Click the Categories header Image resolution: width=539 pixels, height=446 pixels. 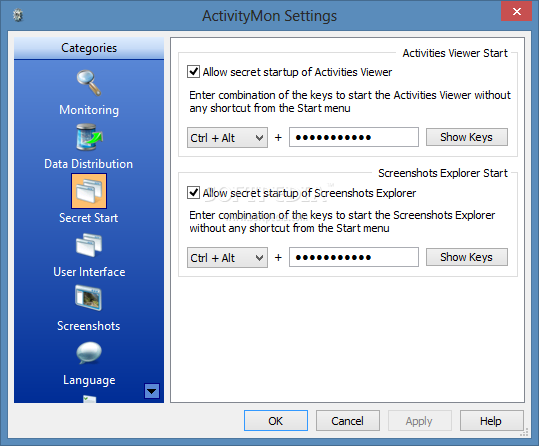tap(89, 48)
